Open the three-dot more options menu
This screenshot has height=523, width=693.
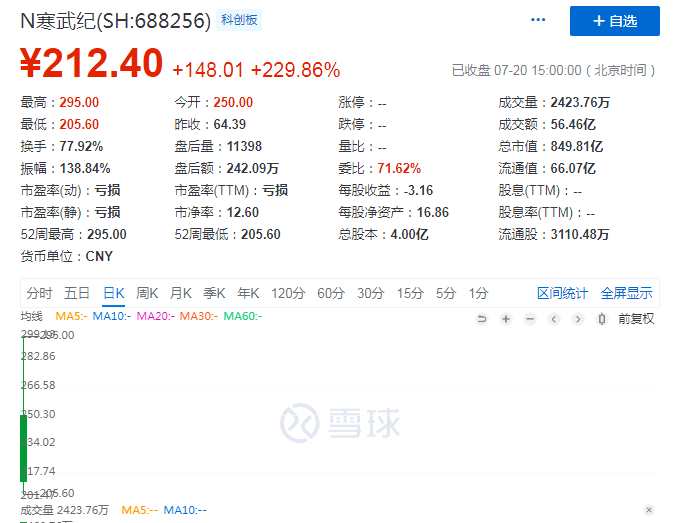537,20
